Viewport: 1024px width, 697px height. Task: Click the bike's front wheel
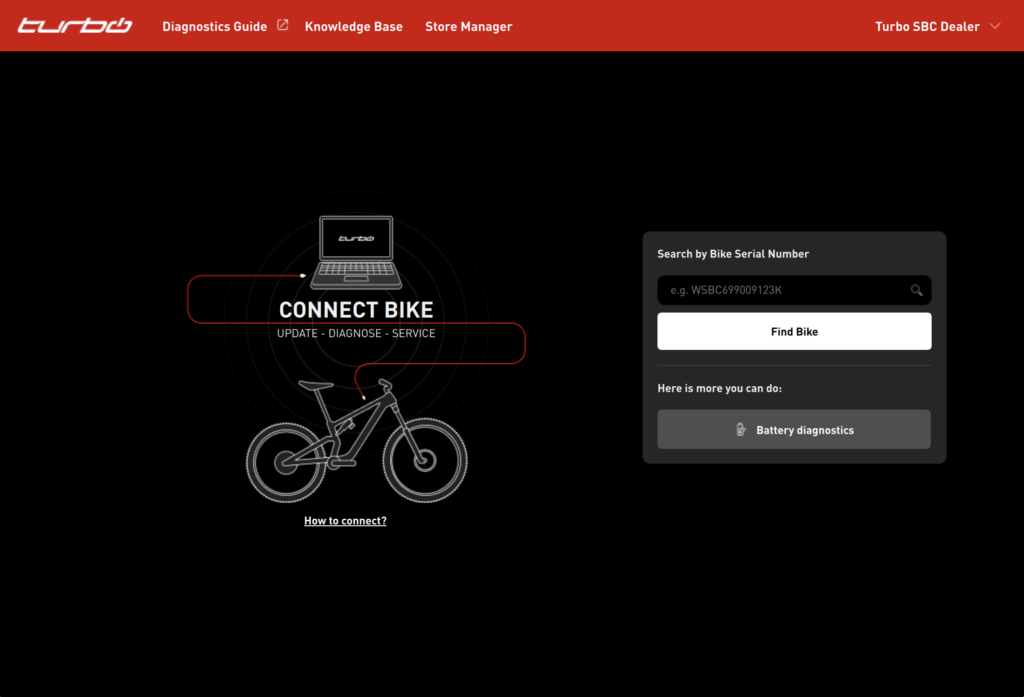tap(425, 461)
